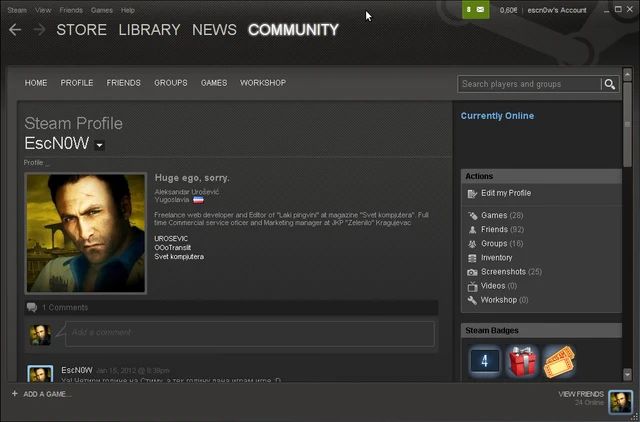
Task: Click the Videos TV icon
Action: (472, 286)
